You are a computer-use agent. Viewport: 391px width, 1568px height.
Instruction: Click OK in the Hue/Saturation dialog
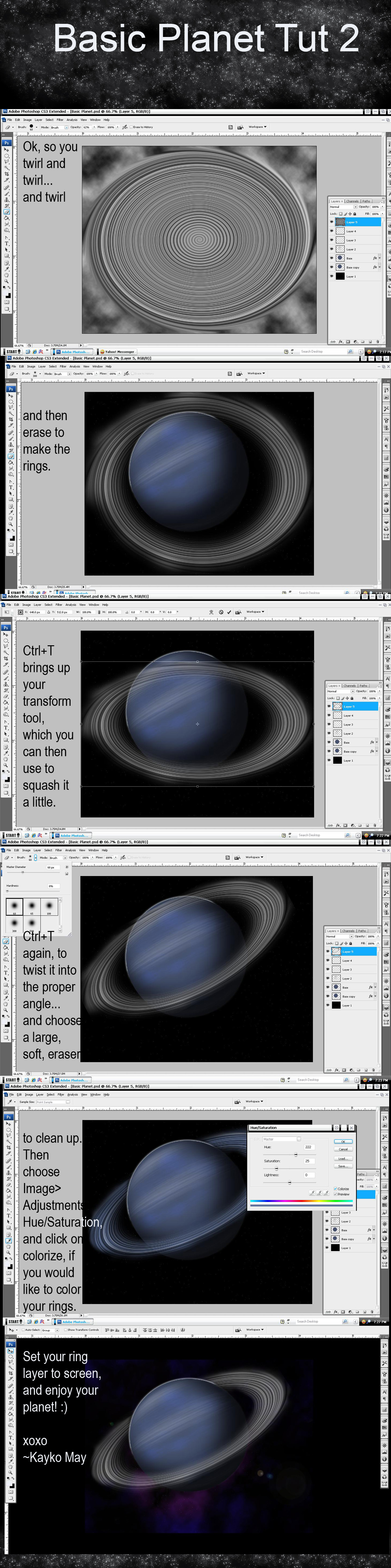pyautogui.click(x=343, y=1142)
